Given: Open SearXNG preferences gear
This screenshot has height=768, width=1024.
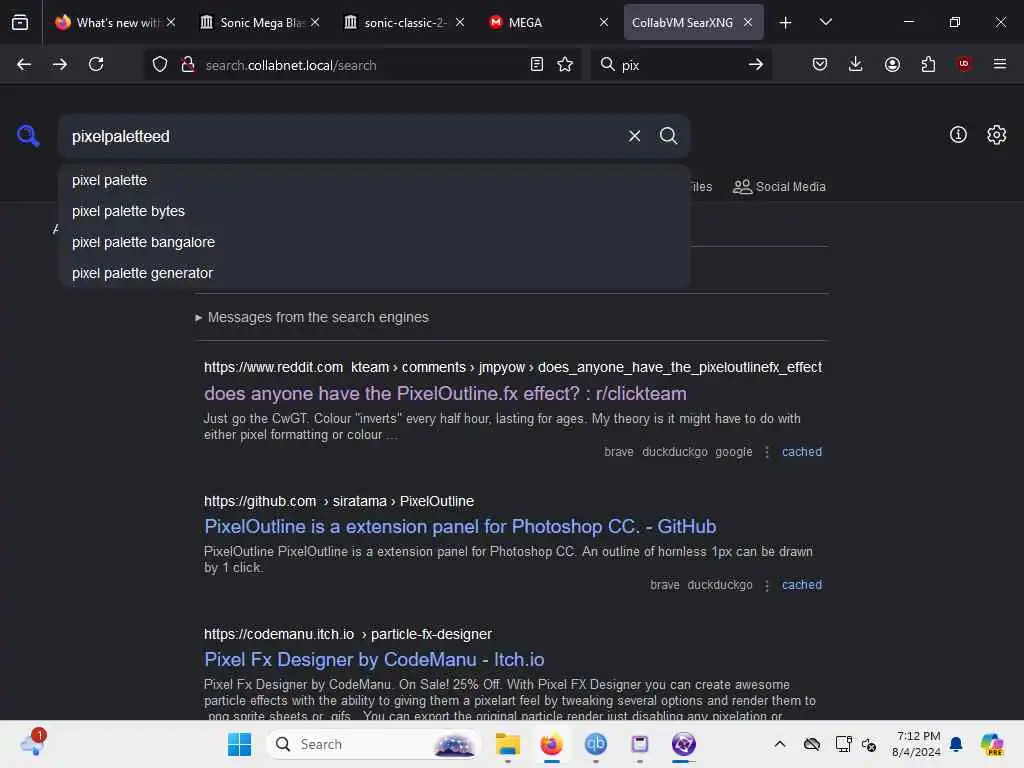Looking at the screenshot, I should (x=997, y=135).
